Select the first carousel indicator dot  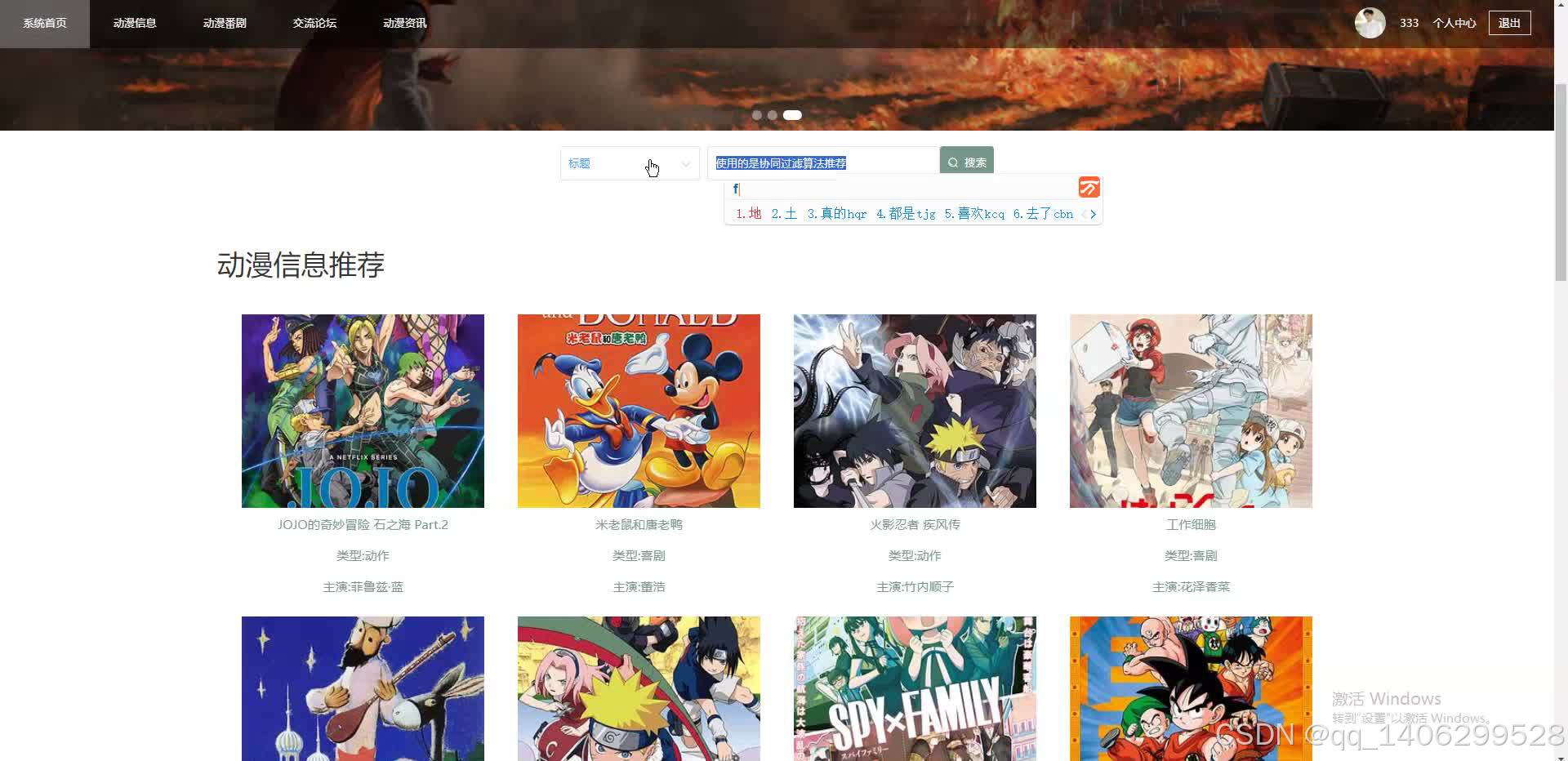pos(757,115)
